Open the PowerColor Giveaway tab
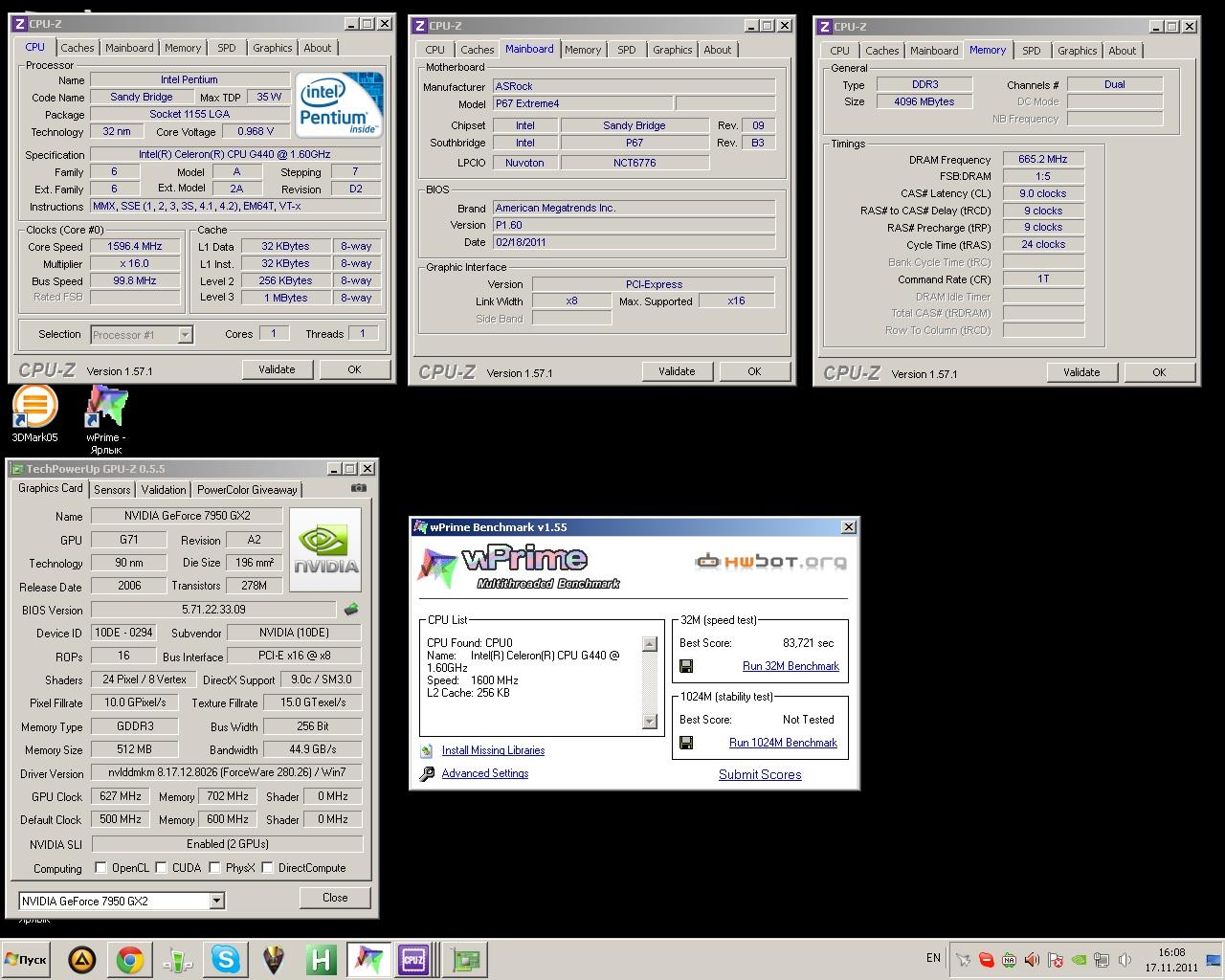Viewport: 1225px width, 980px height. click(247, 490)
